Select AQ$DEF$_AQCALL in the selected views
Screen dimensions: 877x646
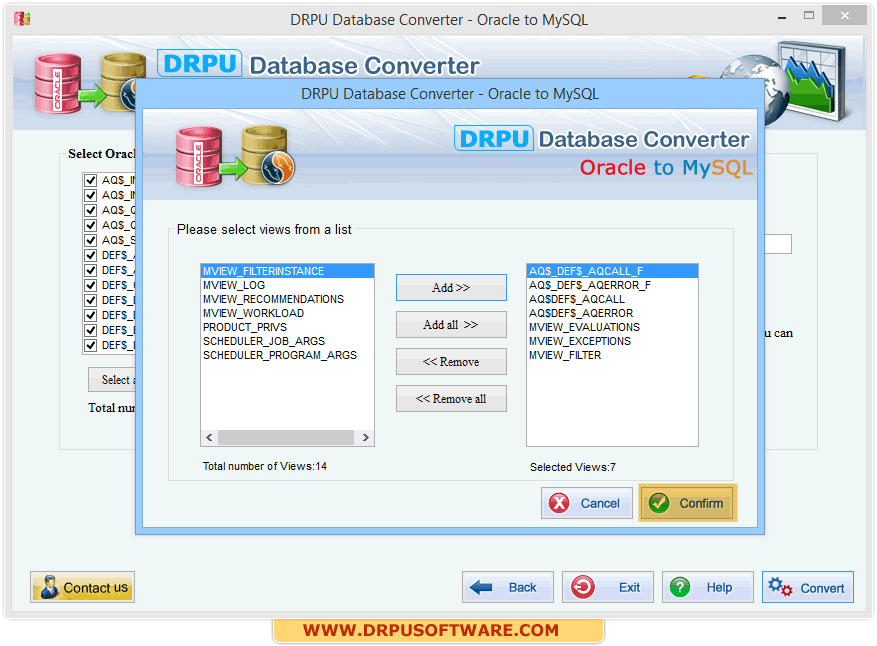coord(612,299)
